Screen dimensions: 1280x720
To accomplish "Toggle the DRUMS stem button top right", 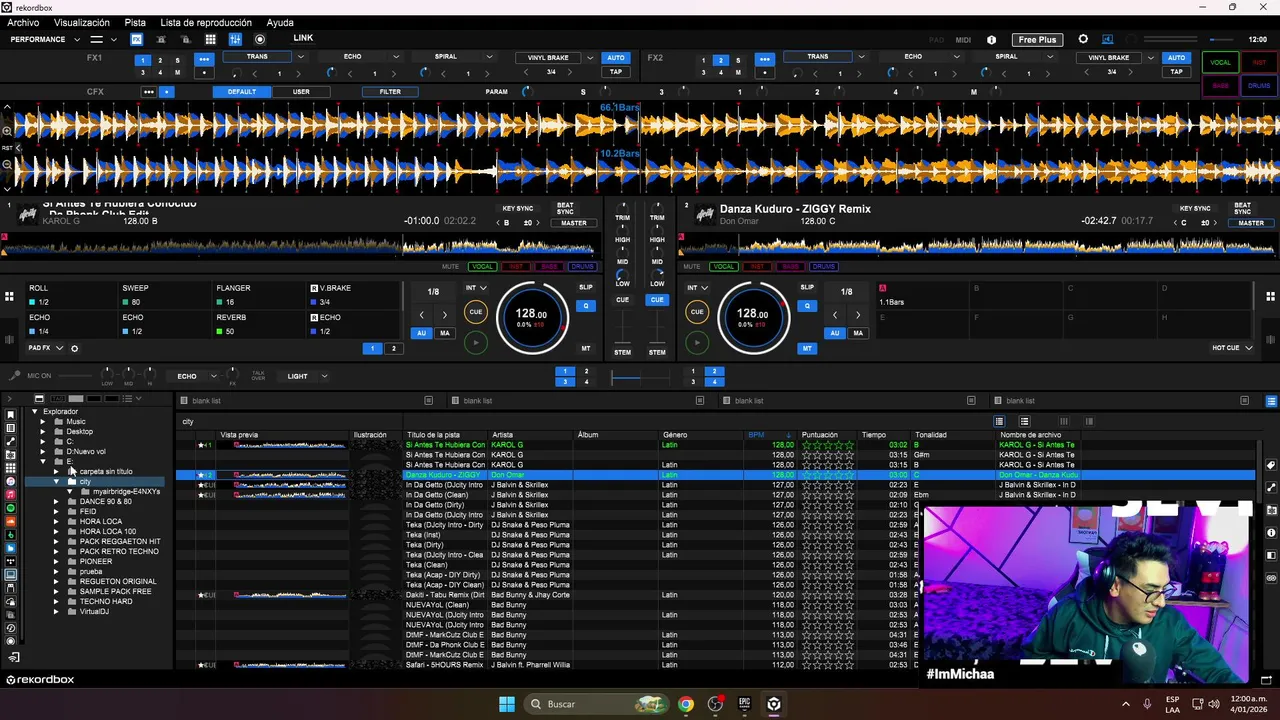I will [x=1259, y=86].
